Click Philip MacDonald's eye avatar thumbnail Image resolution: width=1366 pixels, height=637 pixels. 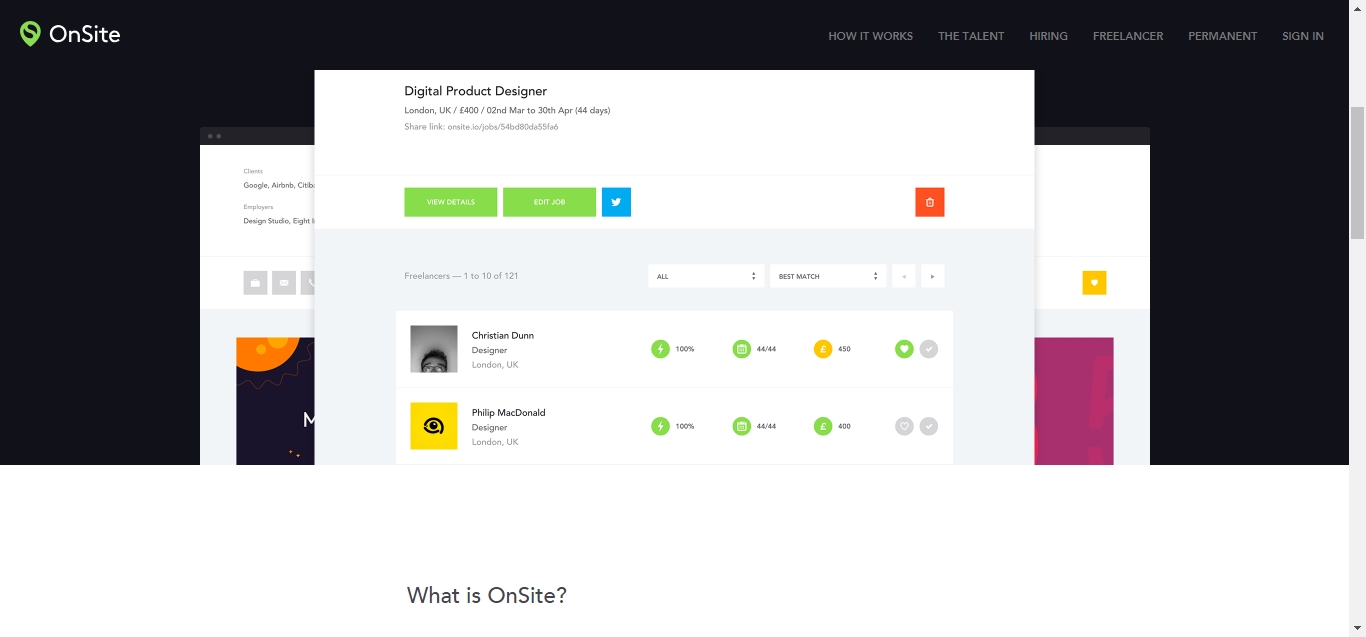click(x=433, y=426)
